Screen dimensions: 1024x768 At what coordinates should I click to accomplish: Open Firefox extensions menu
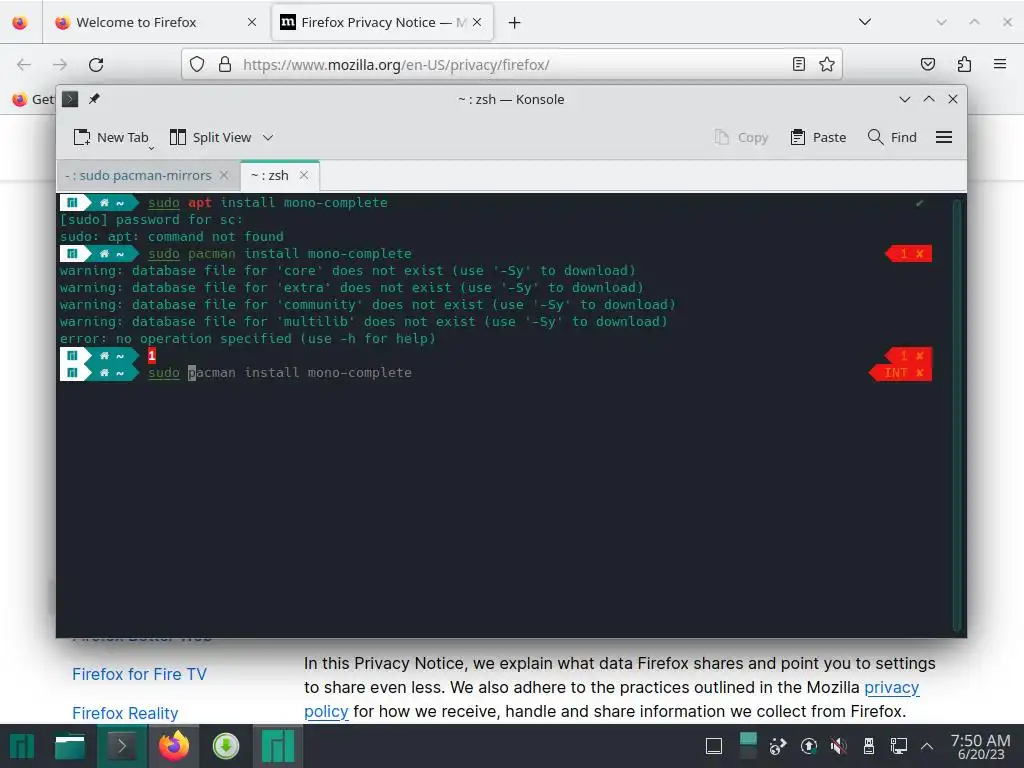[x=964, y=64]
